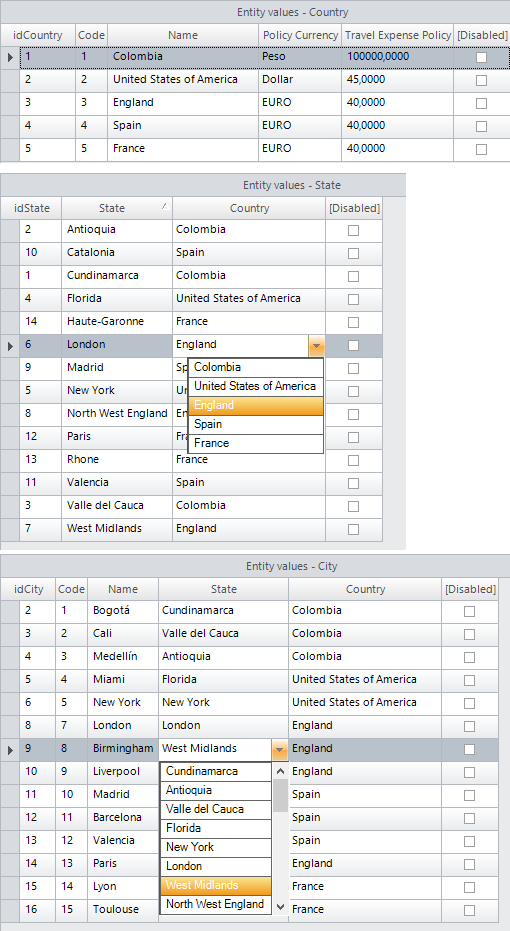Sort State table by idState header
This screenshot has width=510, height=931.
click(31, 208)
